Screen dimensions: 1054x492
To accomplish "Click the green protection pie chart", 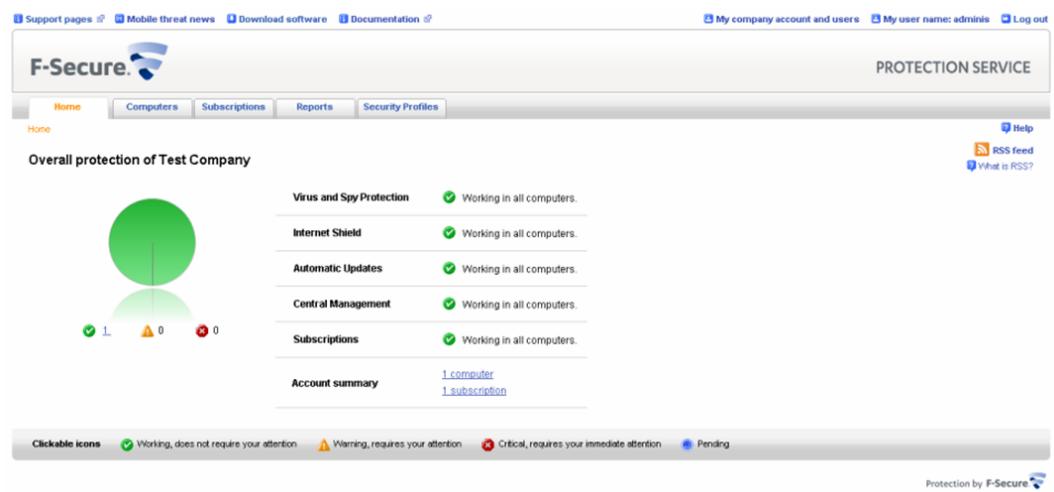I will click(152, 242).
